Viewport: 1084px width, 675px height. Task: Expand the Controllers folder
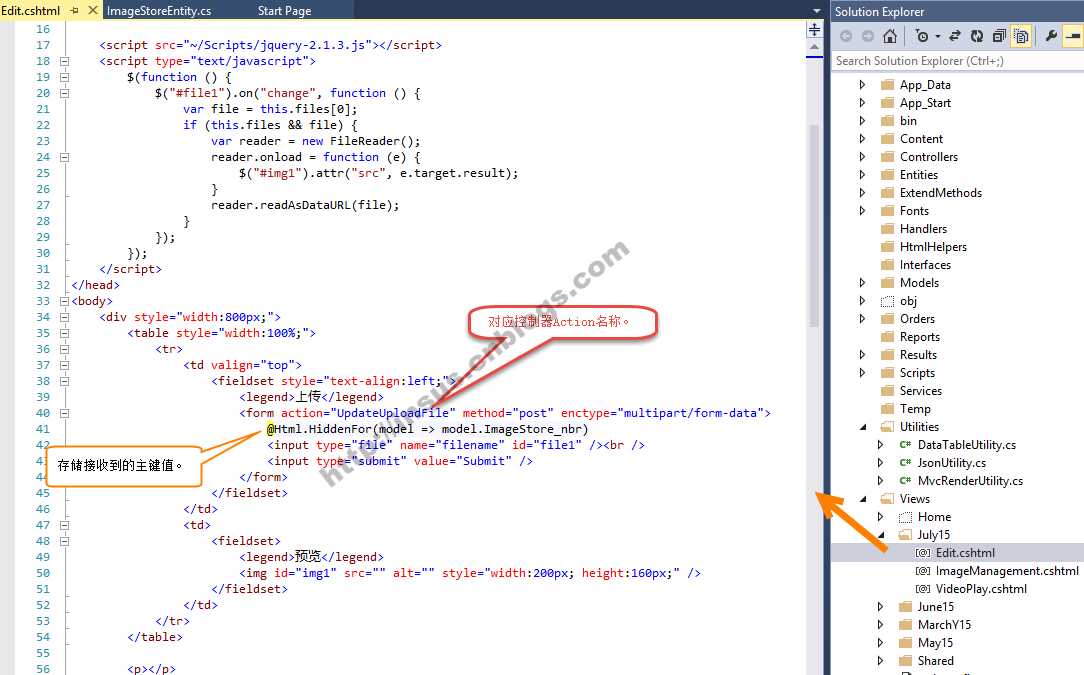(x=862, y=156)
